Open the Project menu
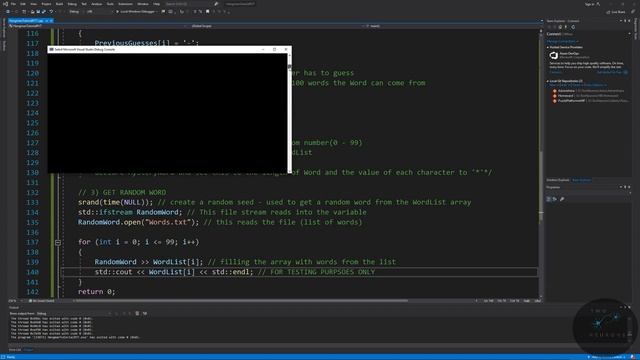Viewport: 640px width, 360px height. [x=46, y=4]
